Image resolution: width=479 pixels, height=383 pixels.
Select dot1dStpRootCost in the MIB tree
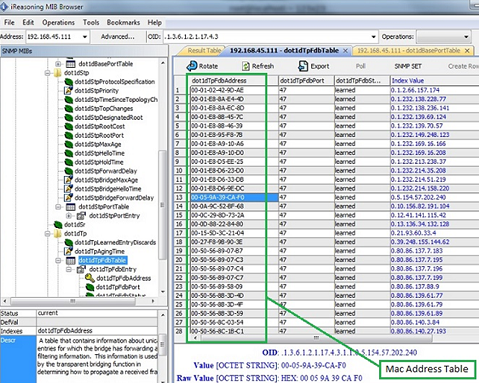click(x=100, y=126)
